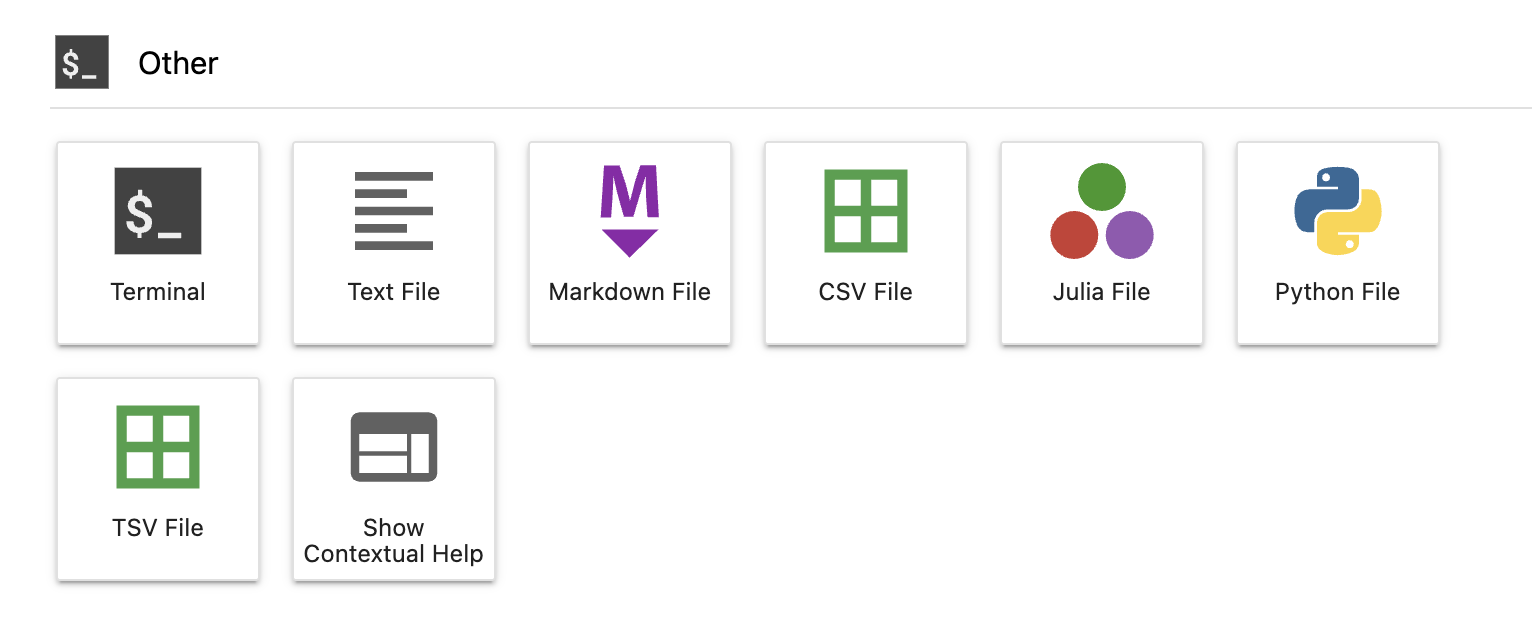This screenshot has width=1532, height=624.
Task: Click the terminal icon beside the Other heading
Action: click(81, 62)
